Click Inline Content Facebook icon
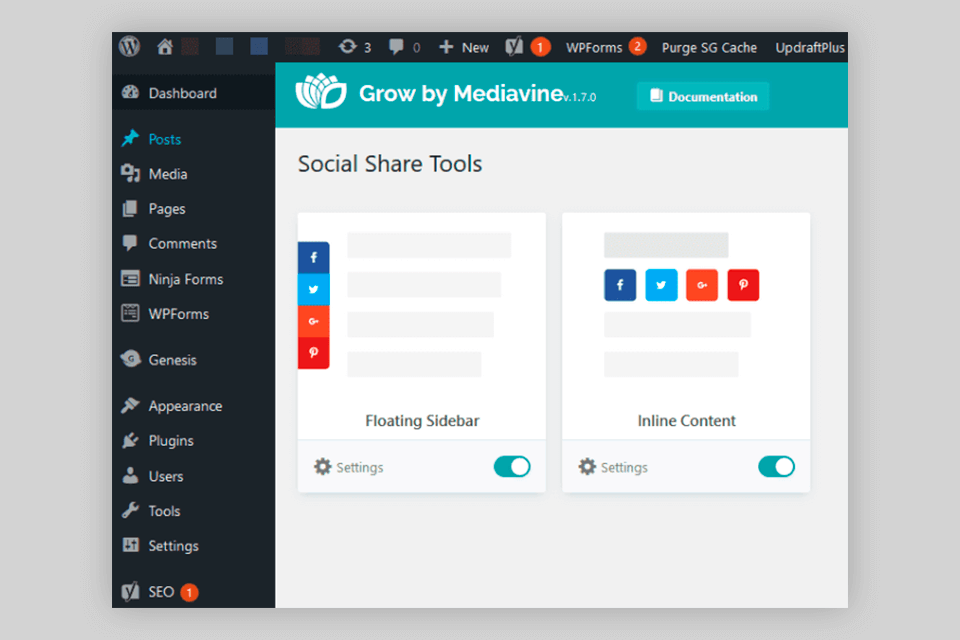The width and height of the screenshot is (960, 640). point(620,285)
